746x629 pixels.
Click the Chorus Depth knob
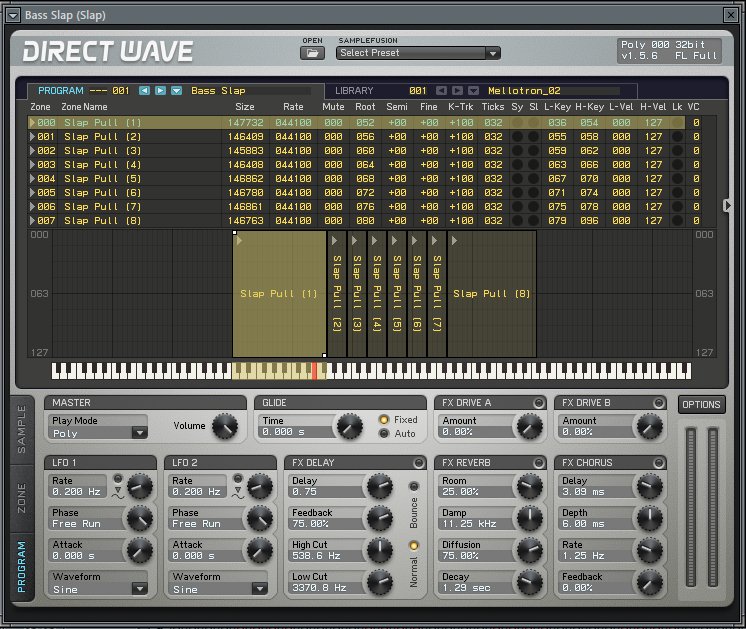[650, 518]
